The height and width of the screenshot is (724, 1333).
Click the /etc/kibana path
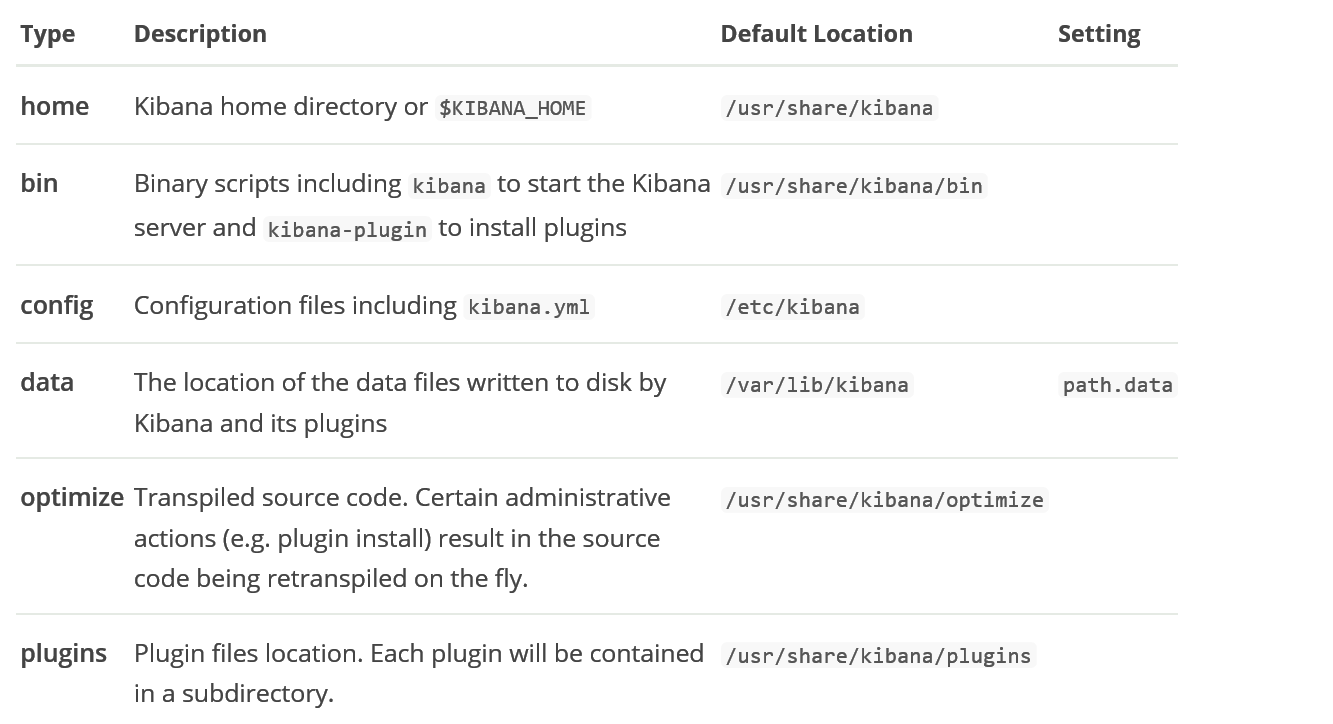[x=792, y=307]
